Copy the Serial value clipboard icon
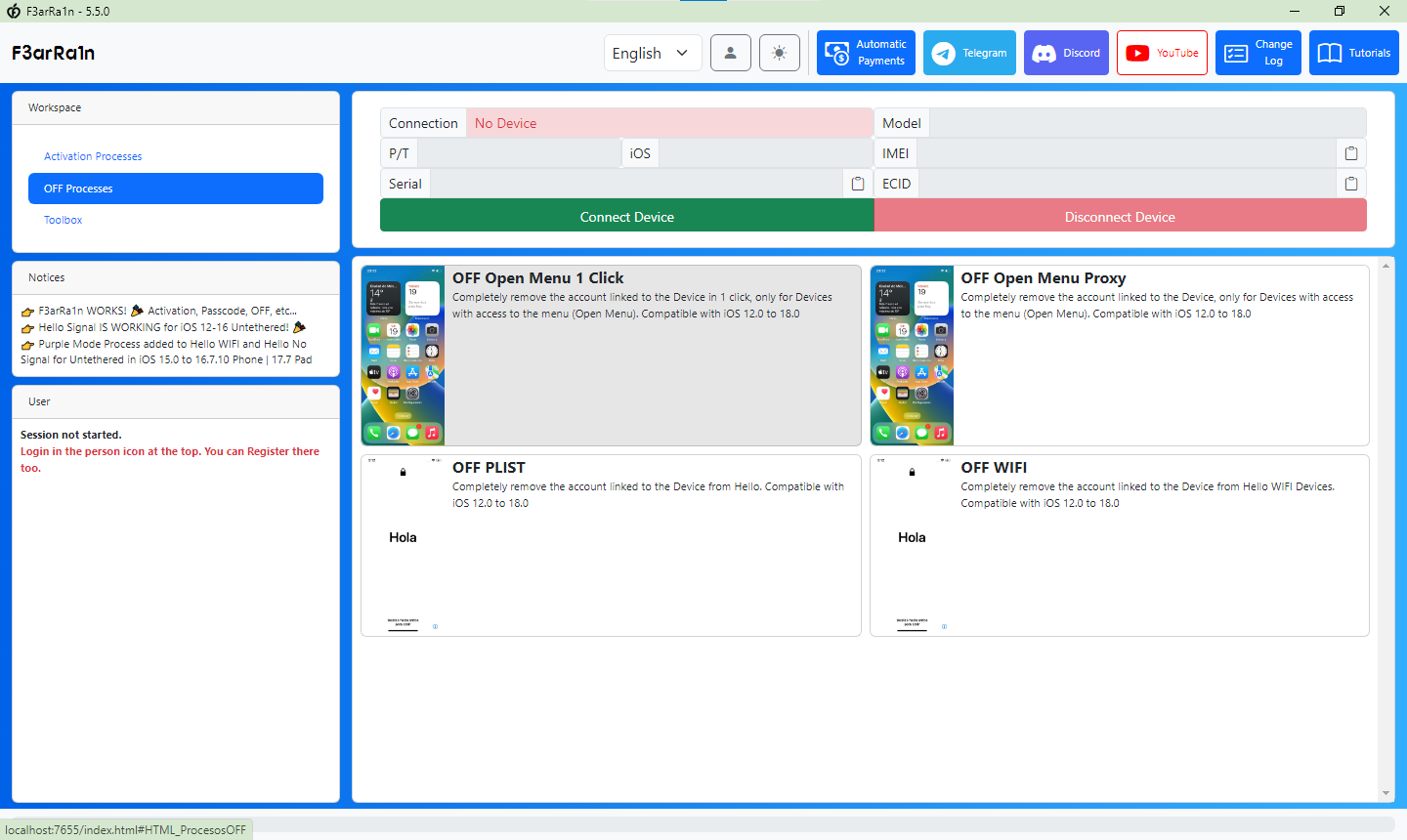 point(858,184)
